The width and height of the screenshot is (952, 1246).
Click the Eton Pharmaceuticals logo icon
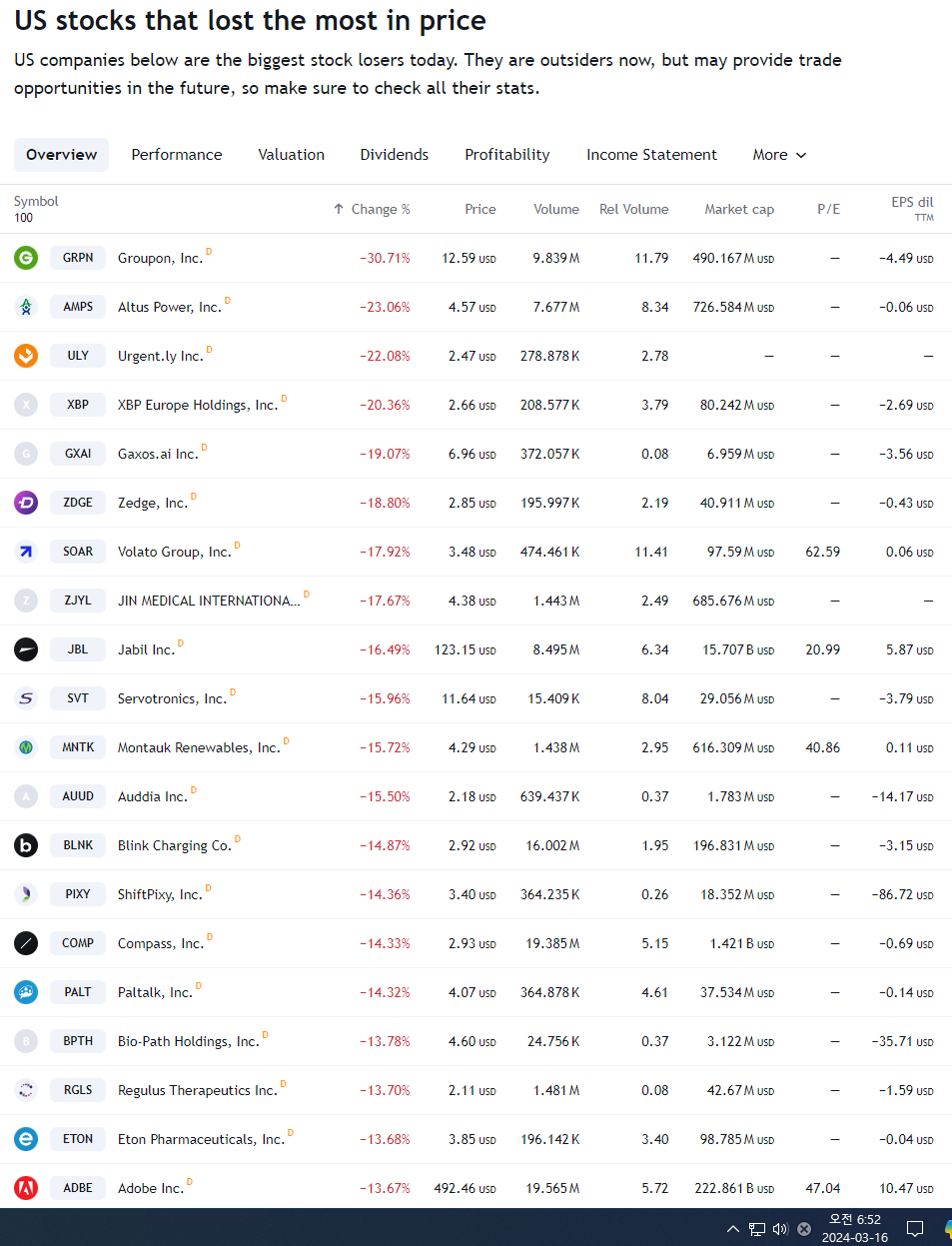point(26,1139)
